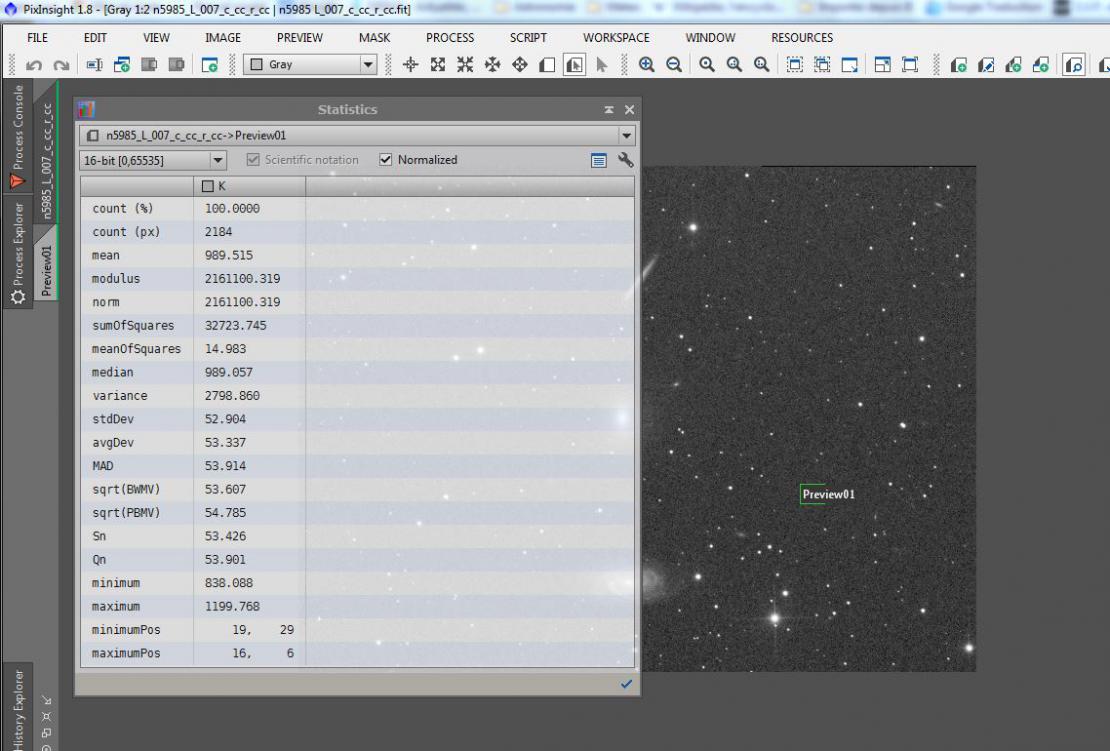Open Statistics wrench options icon

[626, 160]
